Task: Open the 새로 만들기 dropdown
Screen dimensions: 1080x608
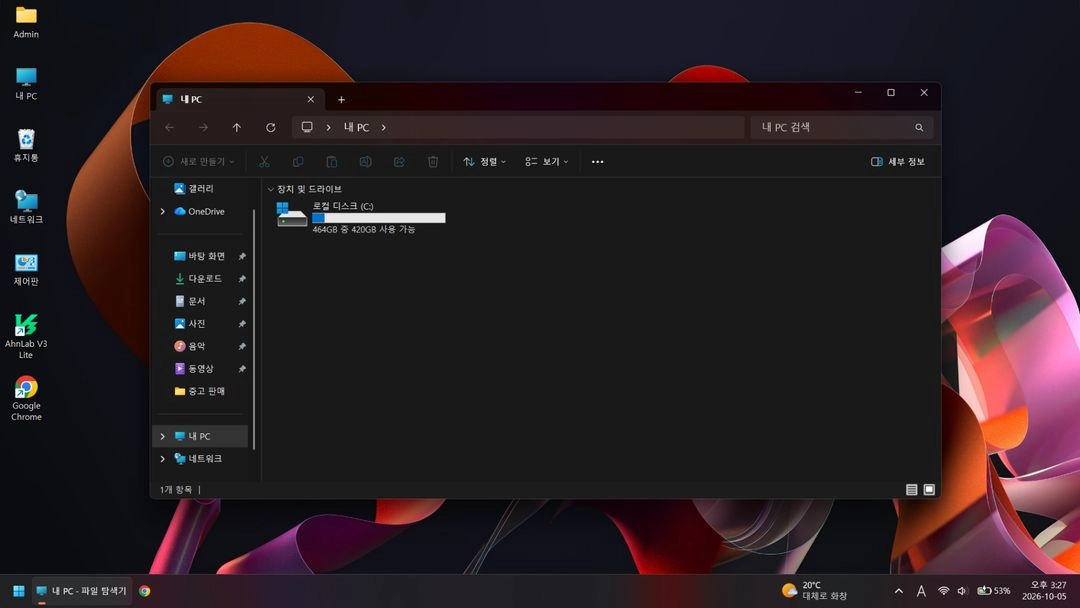Action: [x=199, y=162]
